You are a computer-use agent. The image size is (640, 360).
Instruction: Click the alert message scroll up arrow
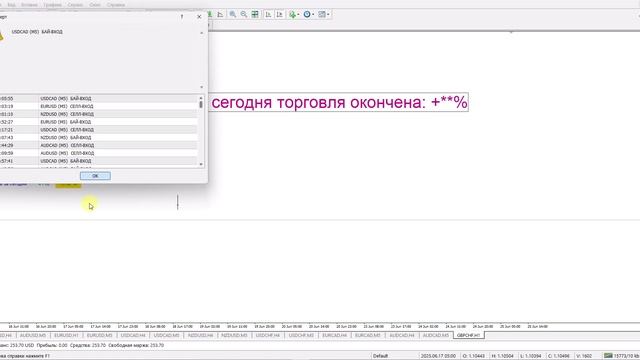click(x=201, y=33)
